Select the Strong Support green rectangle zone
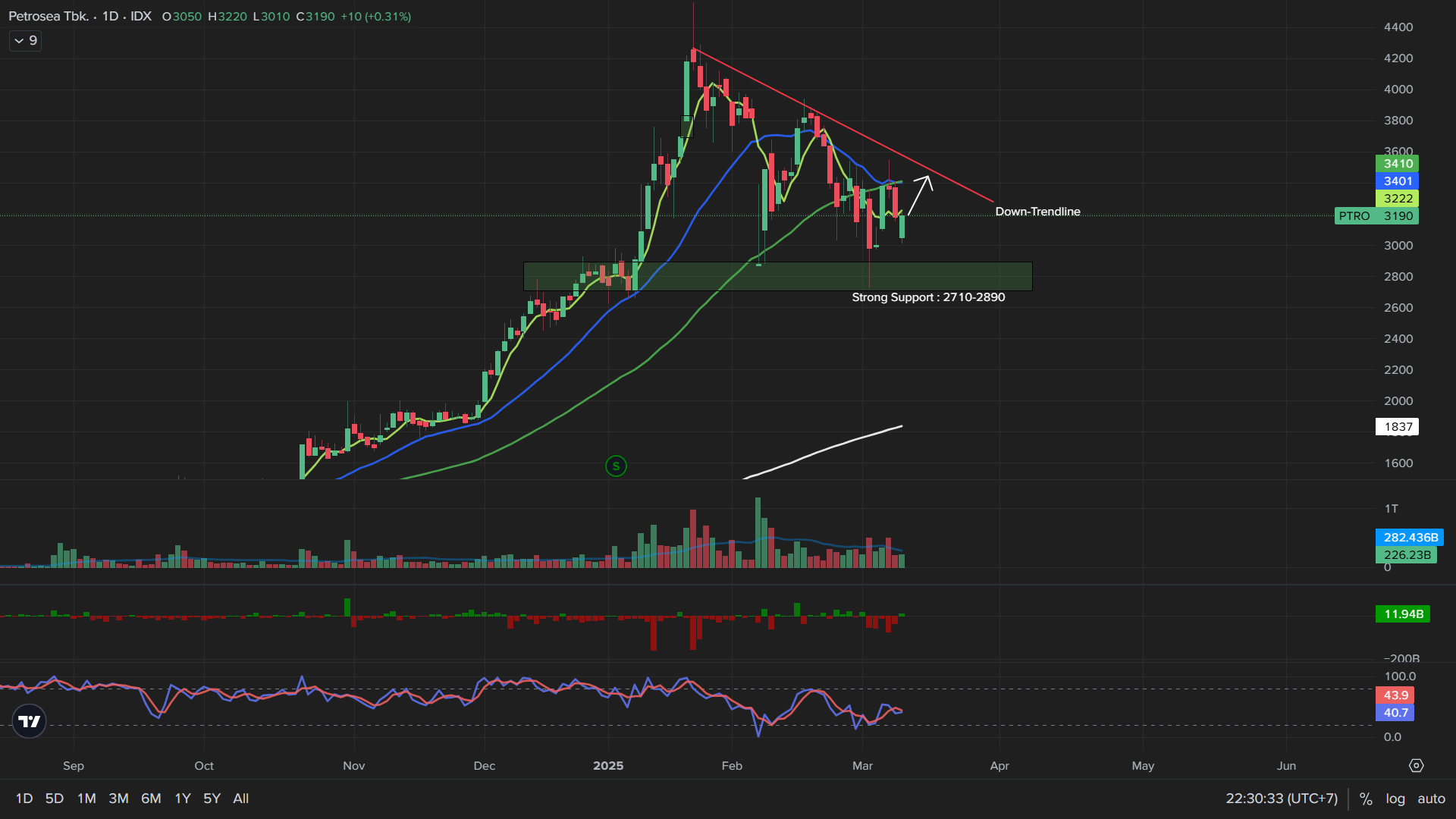The image size is (1456, 819). click(777, 276)
